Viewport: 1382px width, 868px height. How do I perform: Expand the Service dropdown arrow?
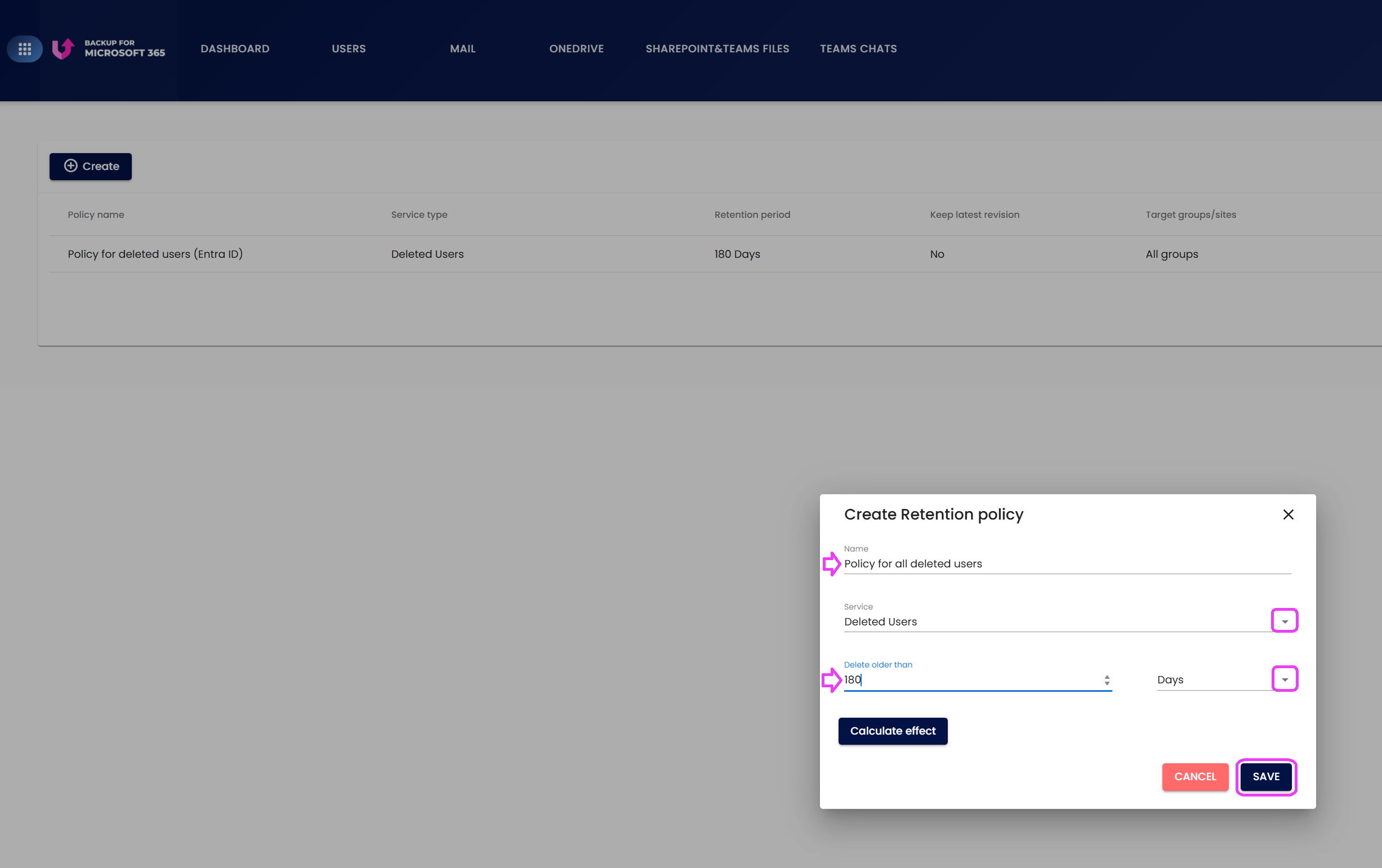[x=1285, y=621]
